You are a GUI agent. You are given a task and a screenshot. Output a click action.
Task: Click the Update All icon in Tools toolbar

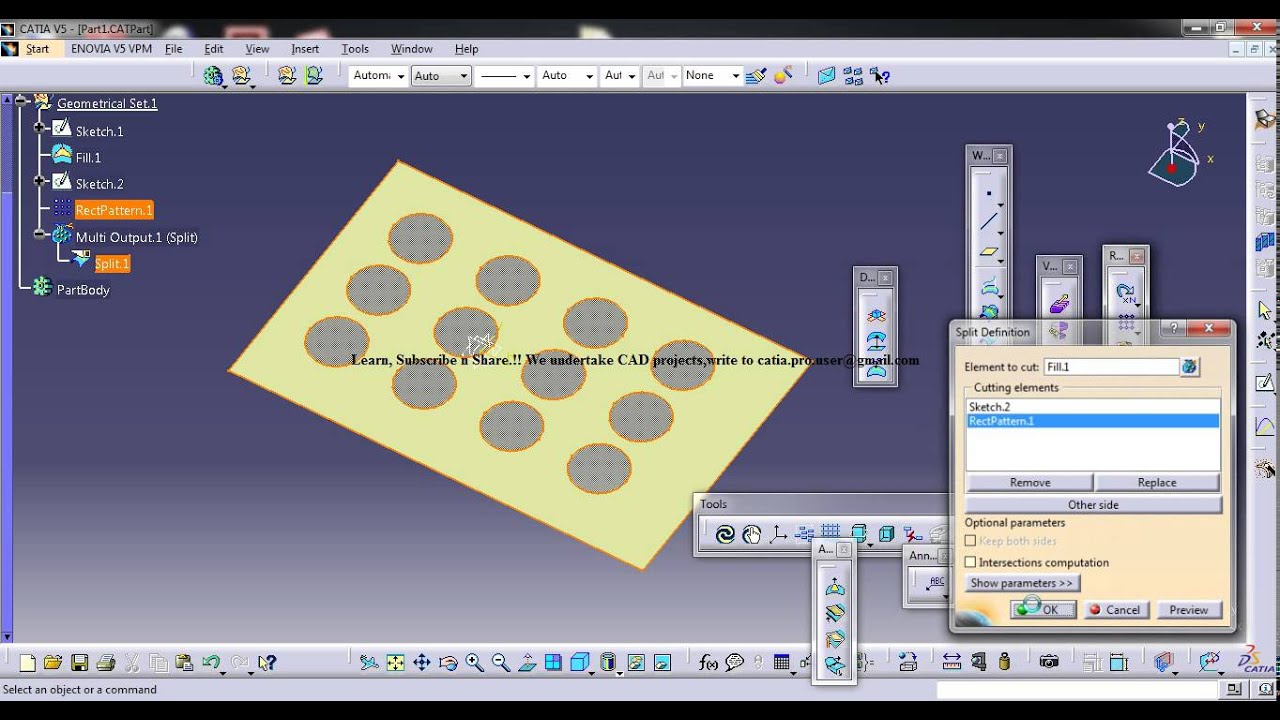[725, 534]
